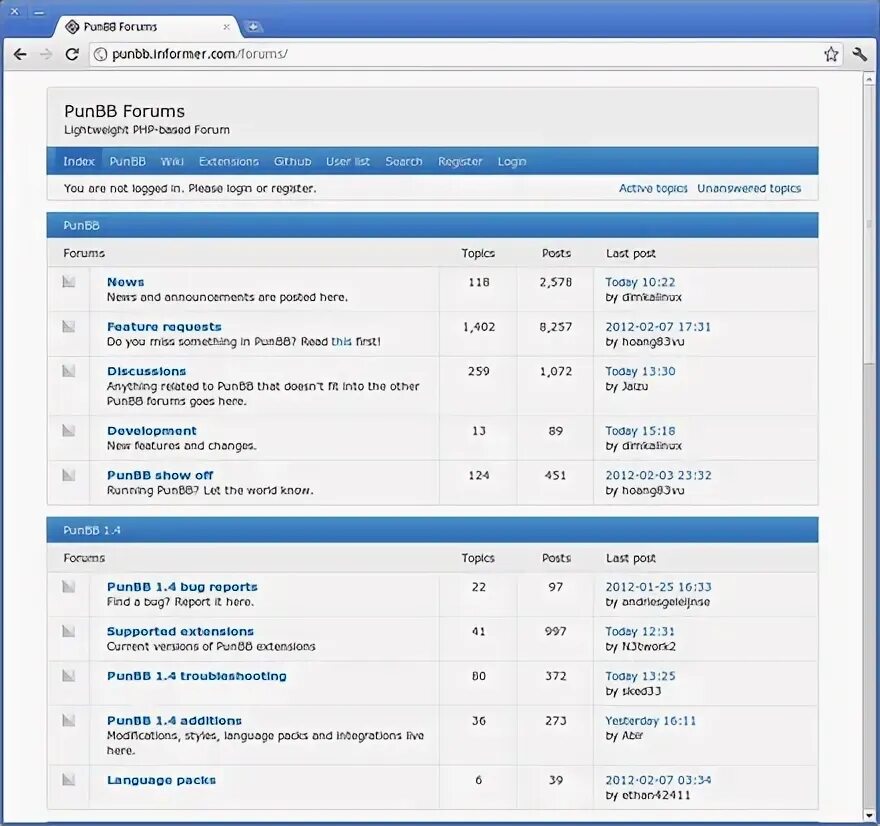Click the Feature requests posts count 8,257
The width and height of the screenshot is (880, 826).
(x=556, y=327)
